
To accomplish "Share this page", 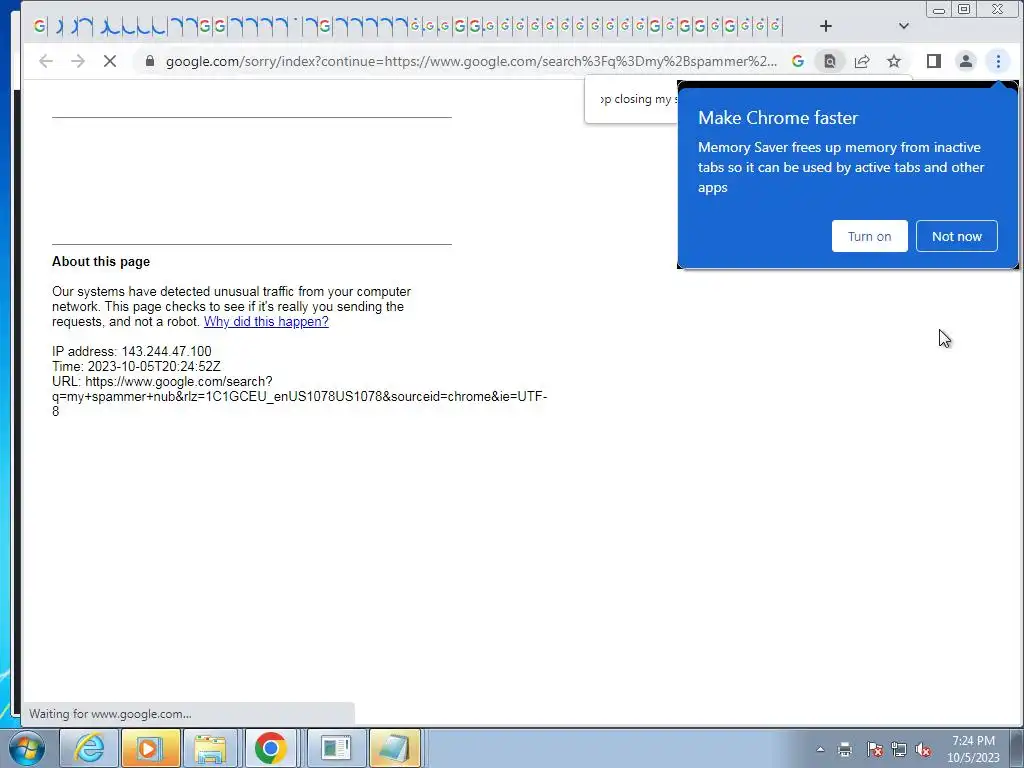I will click(862, 61).
